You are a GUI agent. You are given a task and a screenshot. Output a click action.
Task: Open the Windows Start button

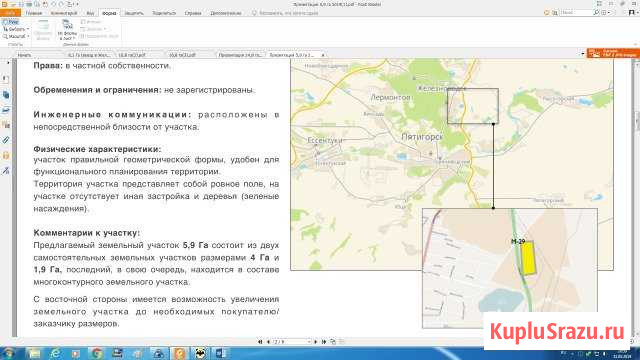[8, 353]
